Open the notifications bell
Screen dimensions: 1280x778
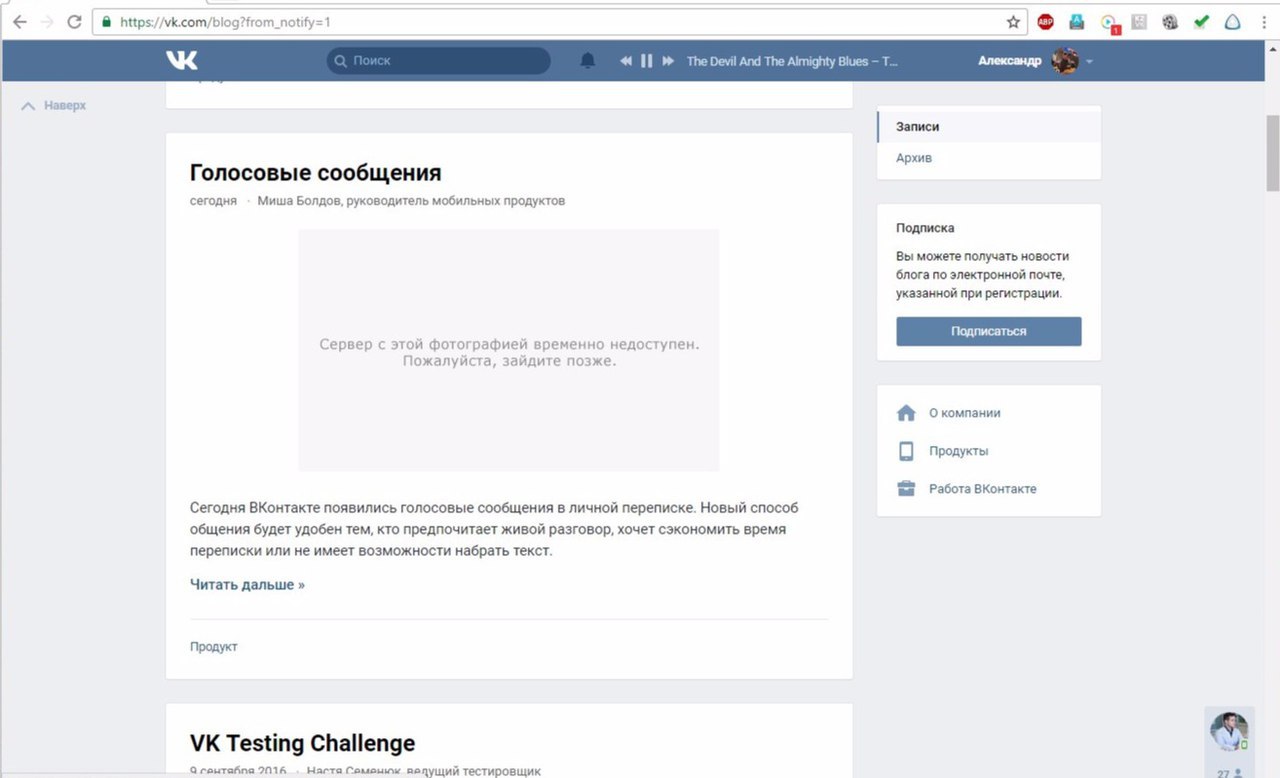point(588,61)
